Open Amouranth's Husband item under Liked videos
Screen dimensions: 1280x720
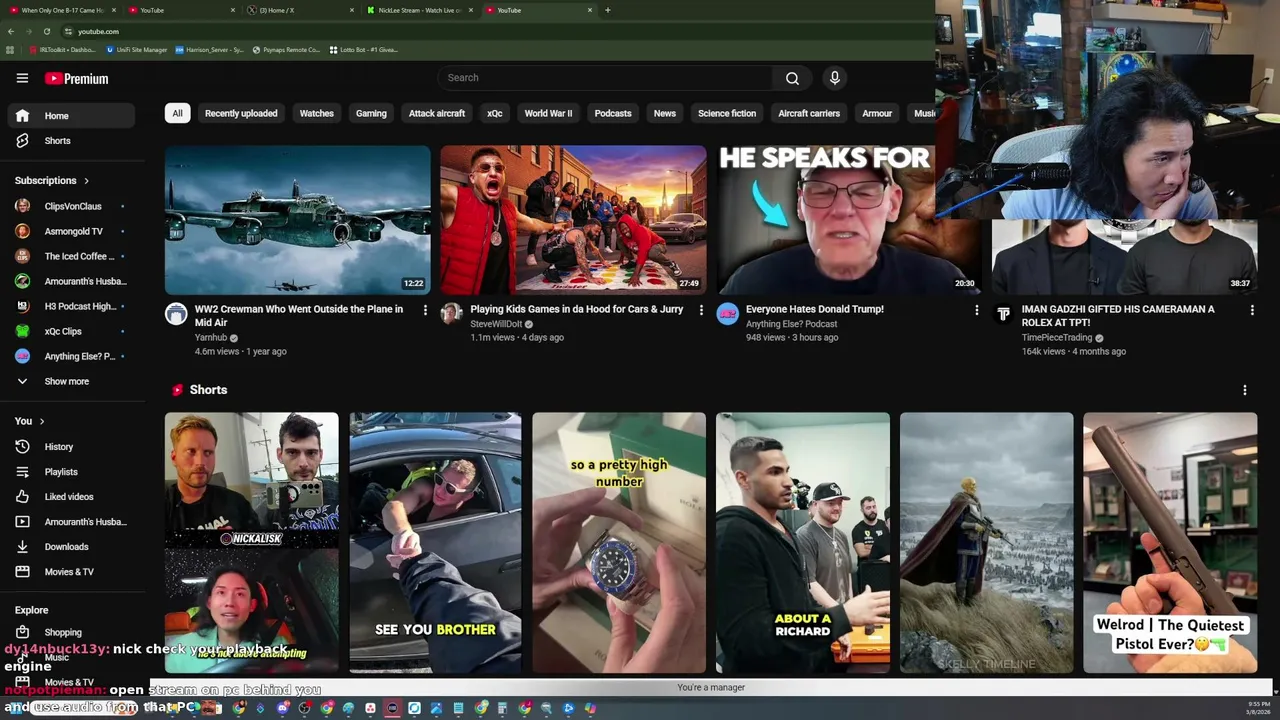click(70, 522)
